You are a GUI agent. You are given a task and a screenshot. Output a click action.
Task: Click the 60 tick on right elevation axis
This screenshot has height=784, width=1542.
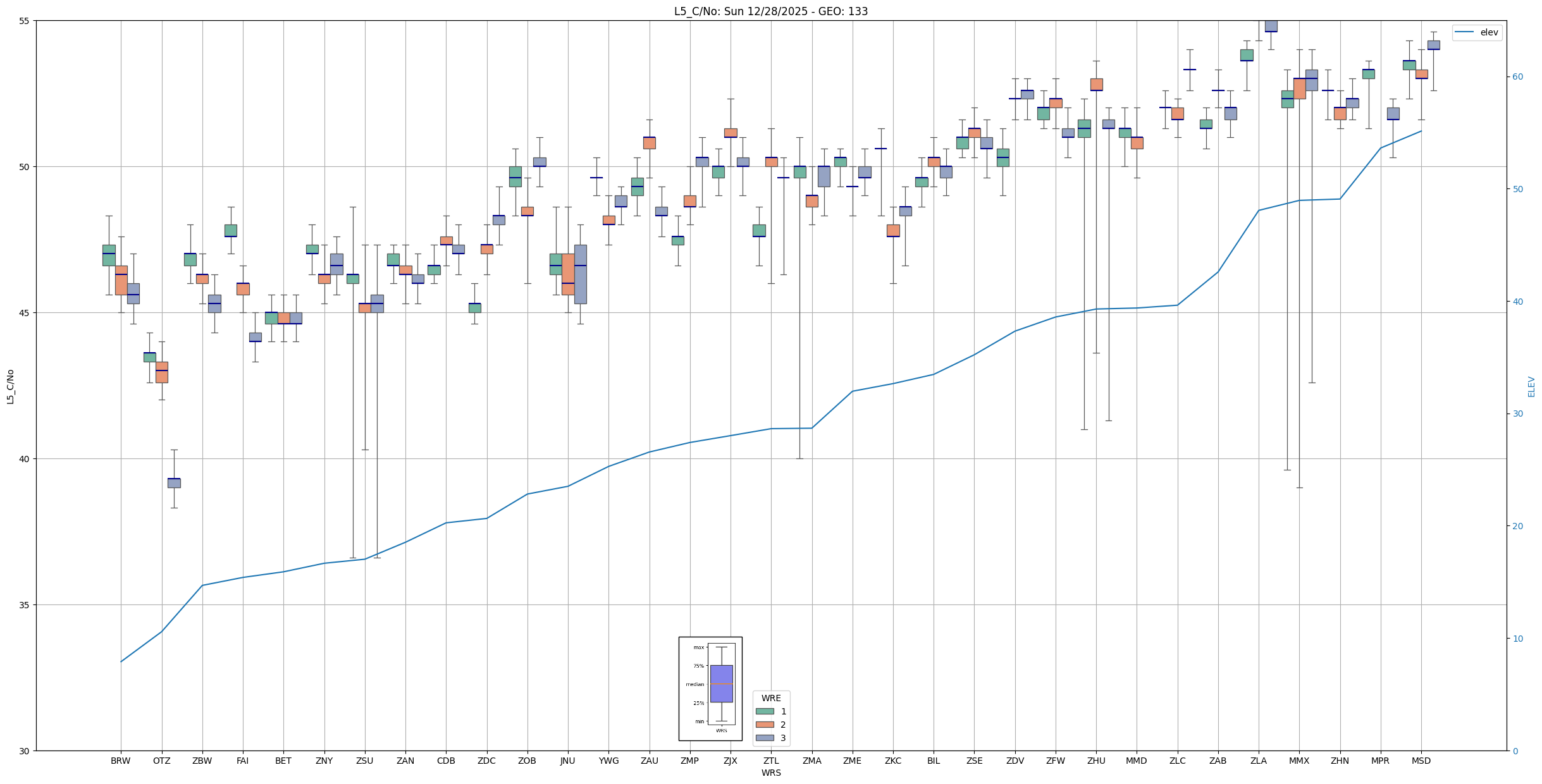(x=1517, y=77)
